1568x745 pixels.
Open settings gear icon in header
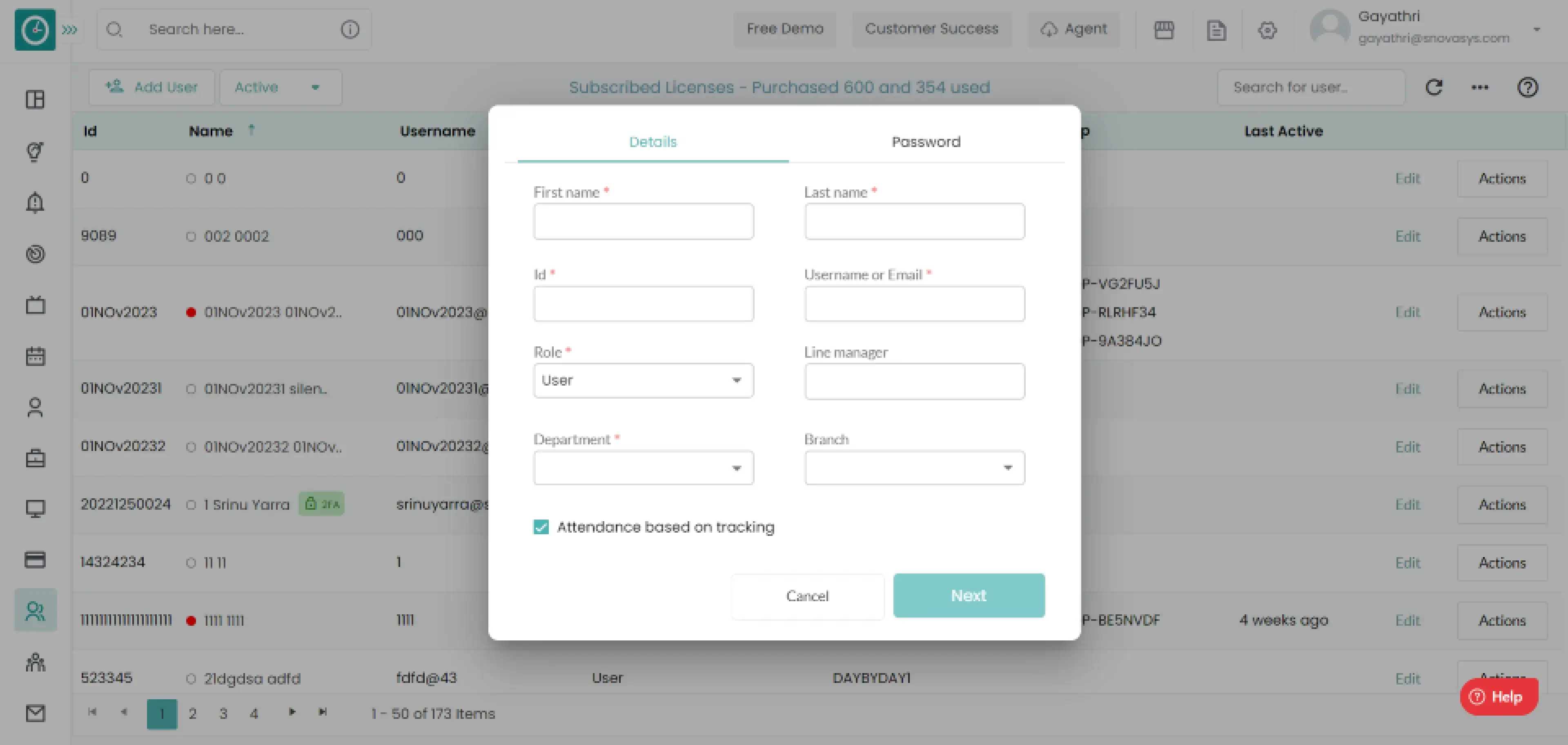1267,30
